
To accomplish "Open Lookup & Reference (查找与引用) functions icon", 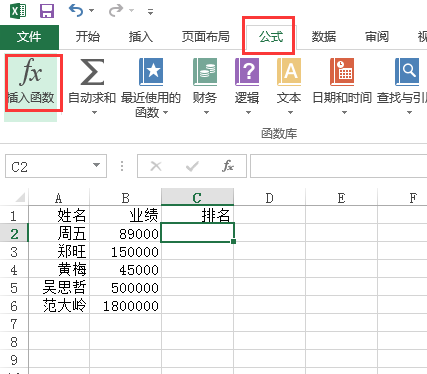I will 407,72.
